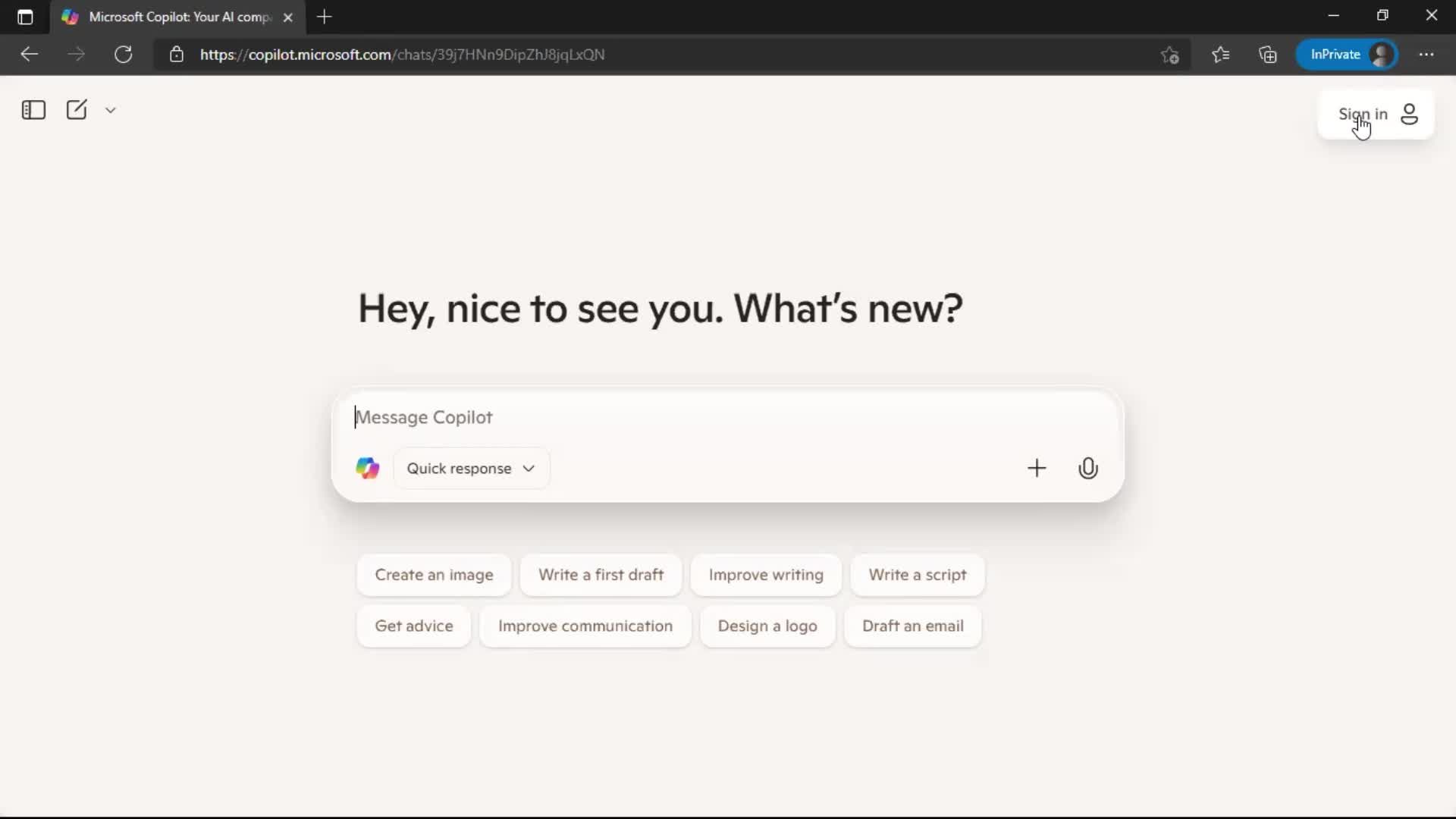This screenshot has height=819, width=1456.
Task: Add this page to favorites with the star
Action: [x=1169, y=55]
